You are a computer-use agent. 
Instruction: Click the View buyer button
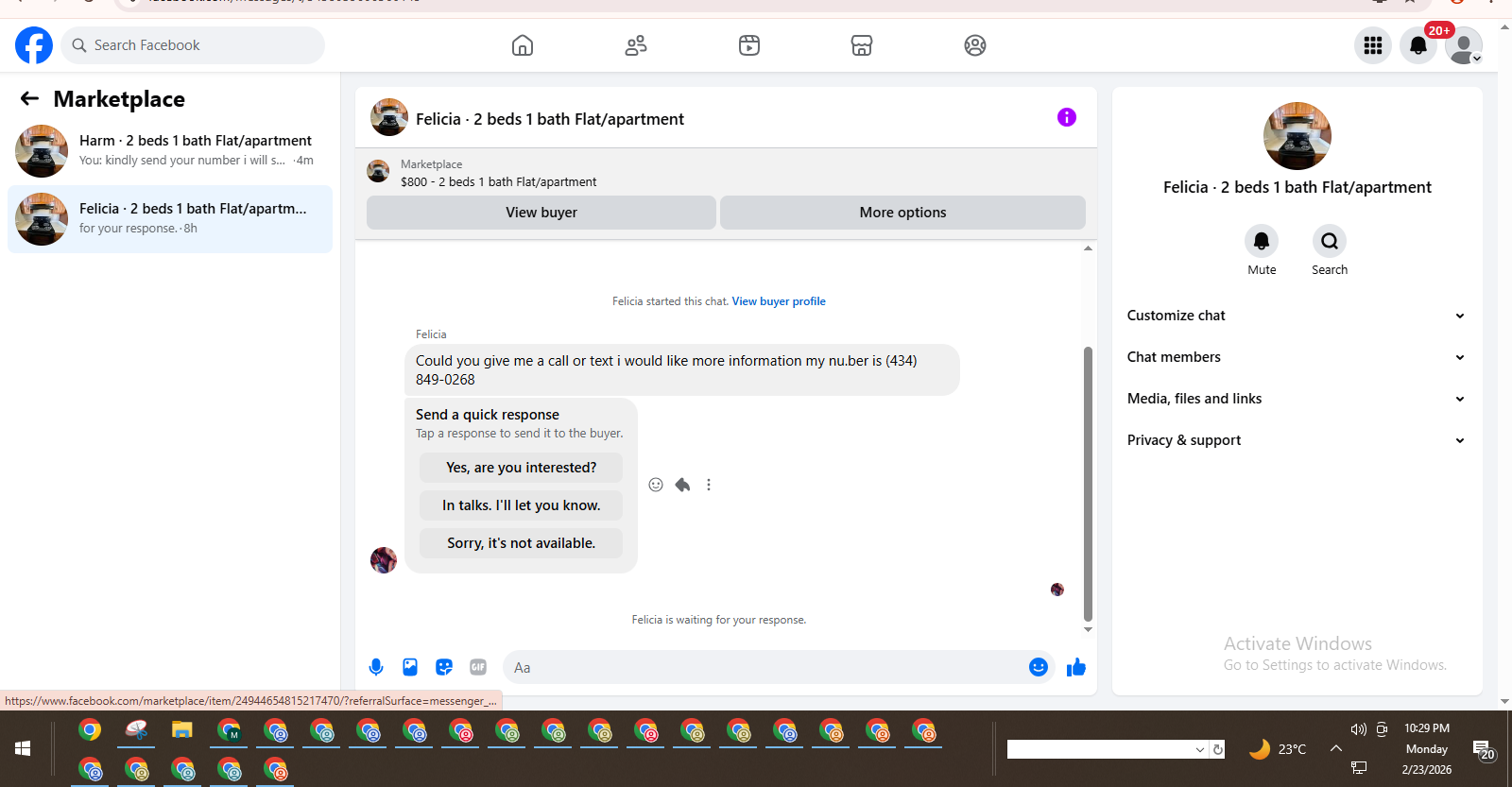pyautogui.click(x=541, y=213)
